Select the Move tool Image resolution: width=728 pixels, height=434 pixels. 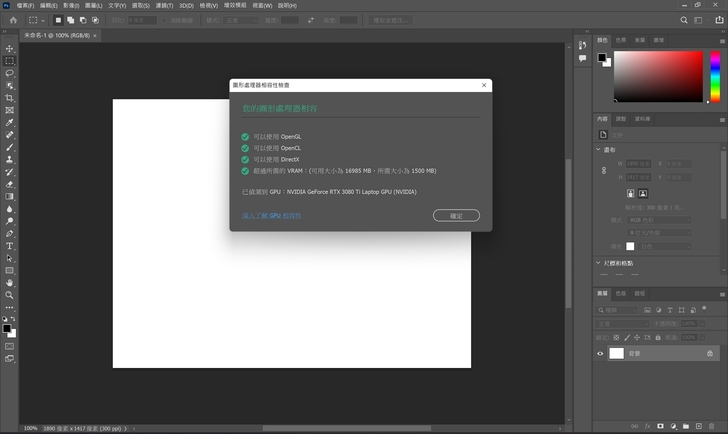[10, 48]
